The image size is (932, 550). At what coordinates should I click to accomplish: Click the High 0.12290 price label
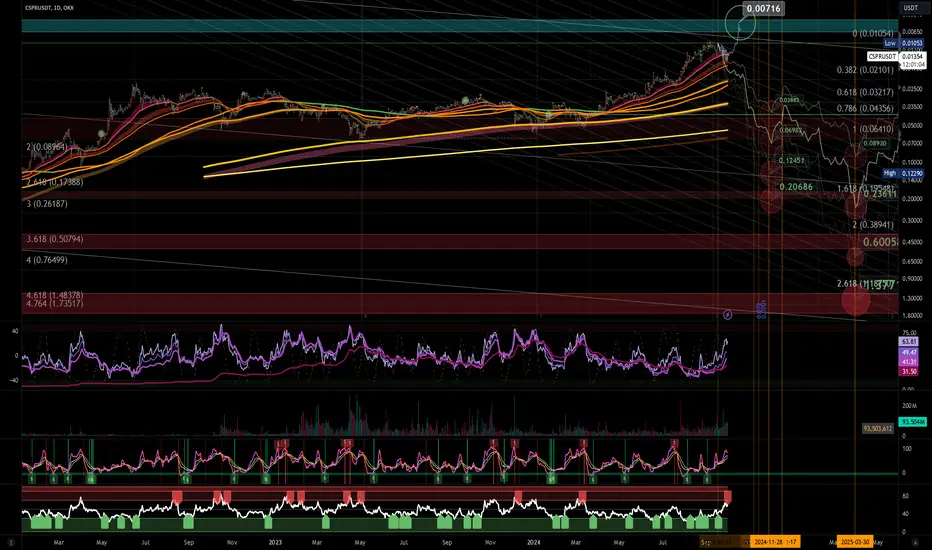(903, 173)
